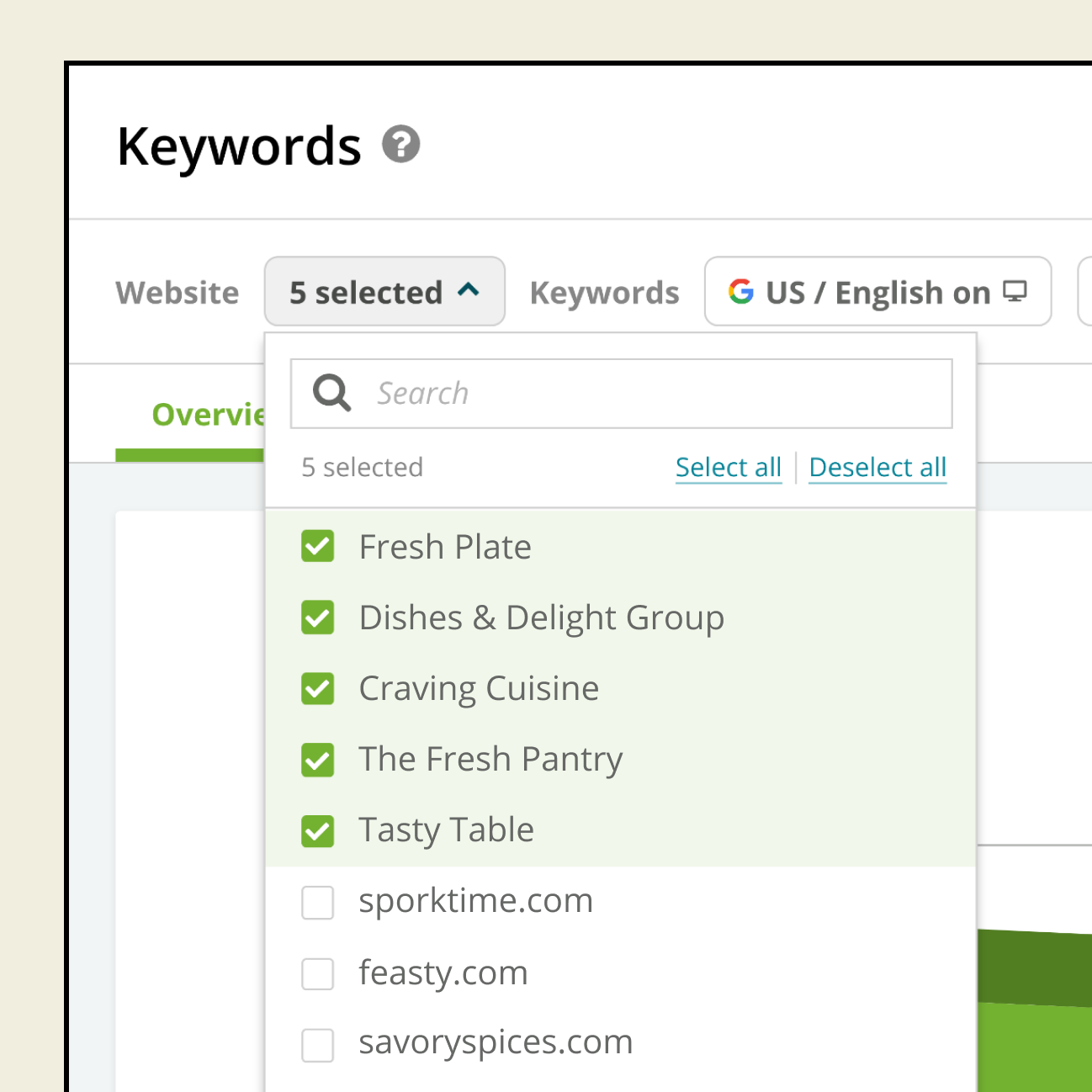Uncheck Dishes & Delight Group
Screen dimensions: 1092x1092
point(318,618)
